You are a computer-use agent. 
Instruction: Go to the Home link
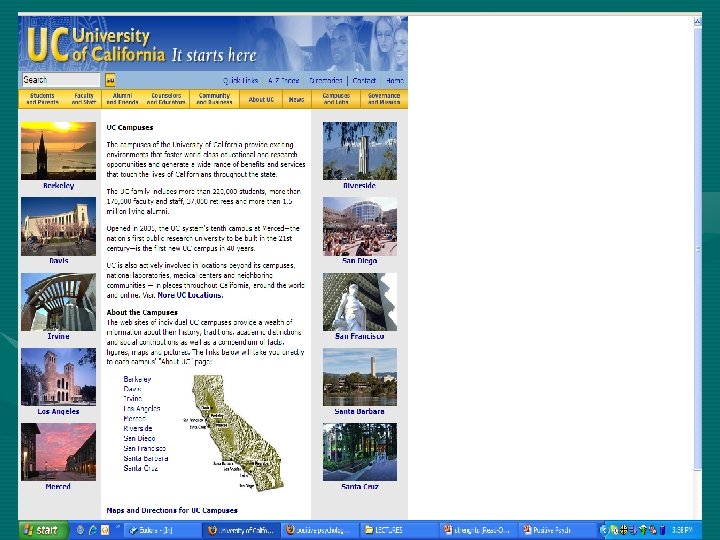tap(394, 80)
